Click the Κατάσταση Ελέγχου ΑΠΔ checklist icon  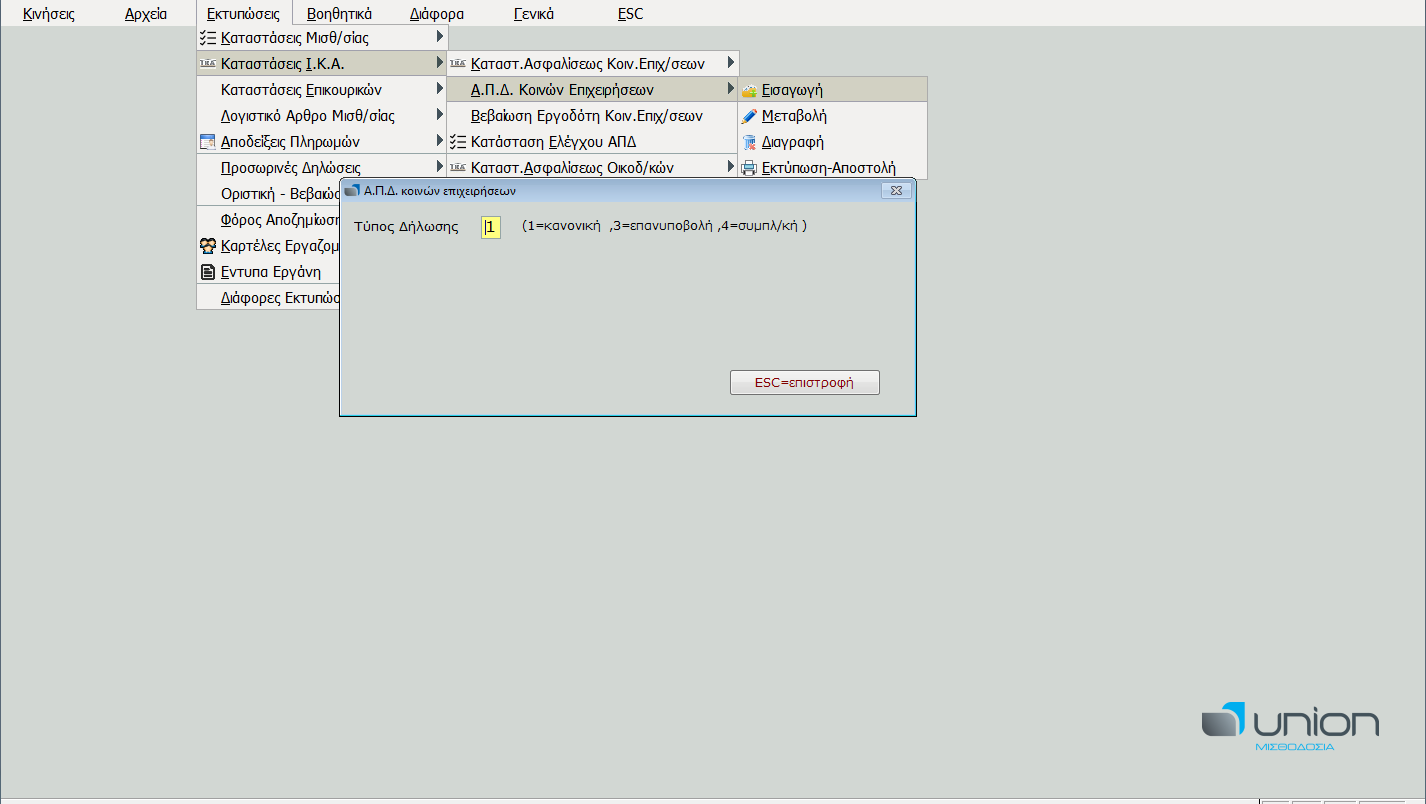[x=458, y=142]
